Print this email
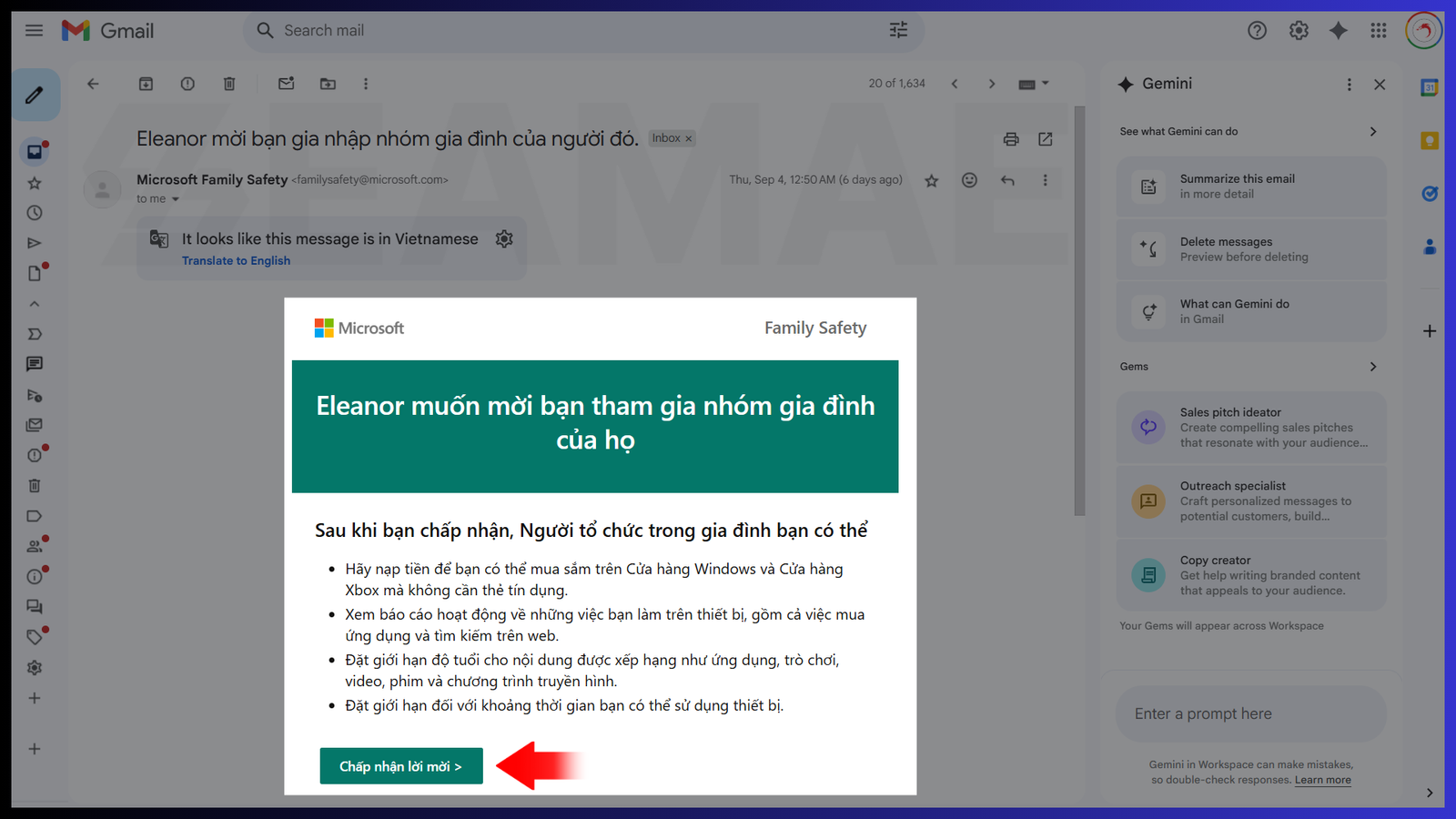 (1011, 139)
